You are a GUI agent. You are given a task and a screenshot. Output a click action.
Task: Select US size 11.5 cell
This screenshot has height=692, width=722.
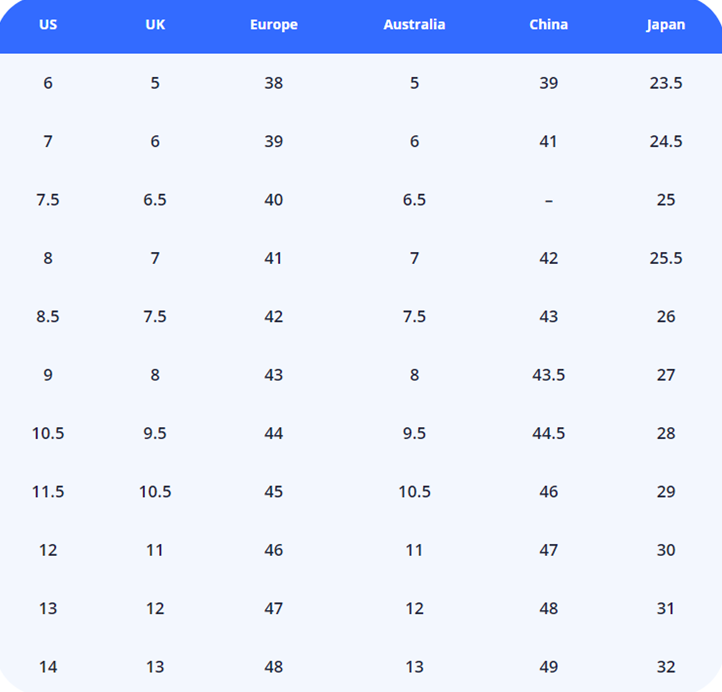[x=48, y=492]
